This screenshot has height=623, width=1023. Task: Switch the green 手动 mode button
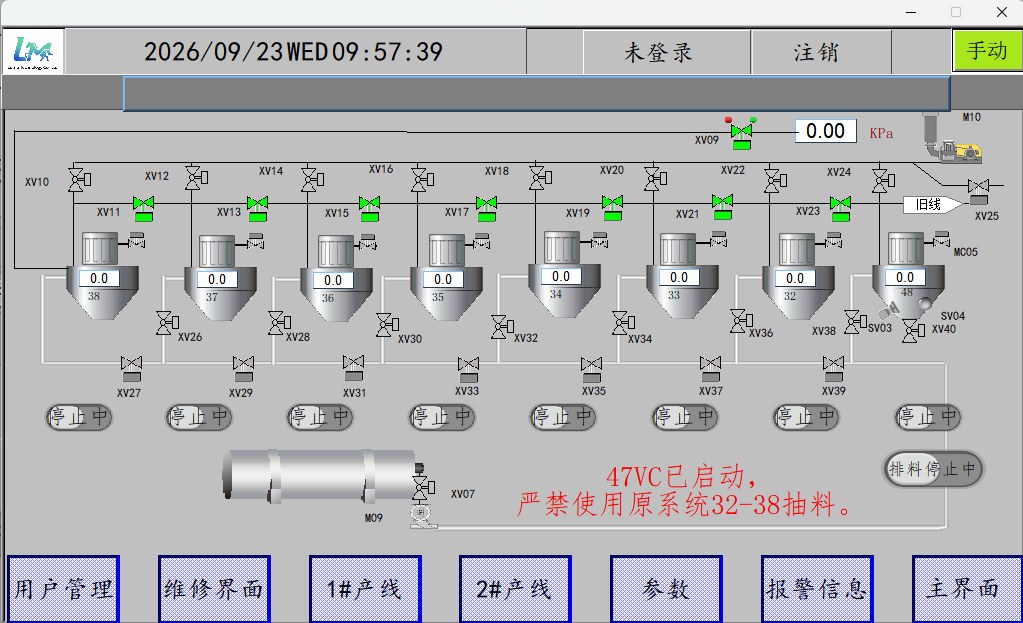coord(987,50)
